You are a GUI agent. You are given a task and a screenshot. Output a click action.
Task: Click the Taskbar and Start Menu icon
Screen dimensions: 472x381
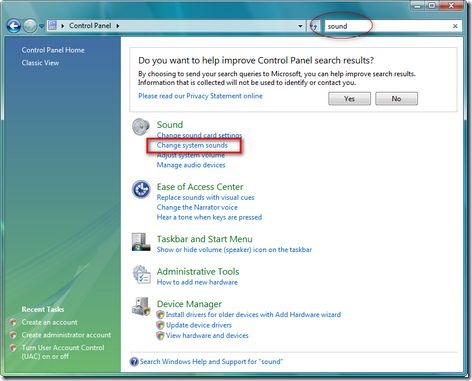tap(141, 242)
